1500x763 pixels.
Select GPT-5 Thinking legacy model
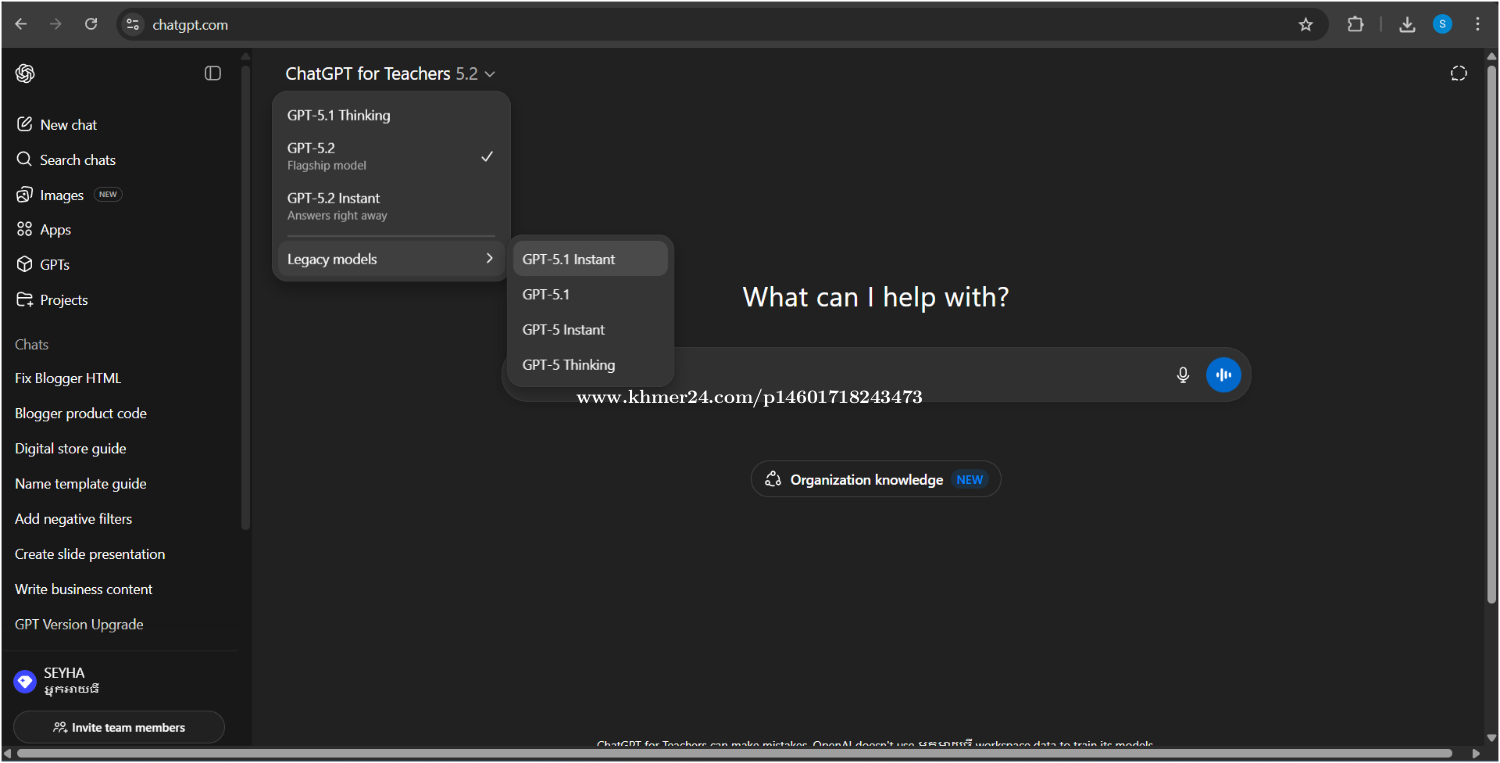pyautogui.click(x=590, y=365)
